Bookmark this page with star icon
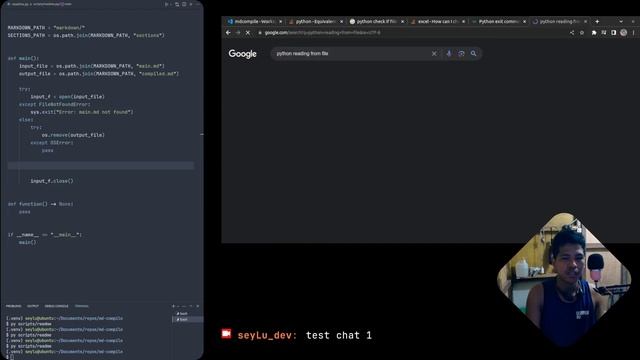640x360 pixels. point(582,33)
